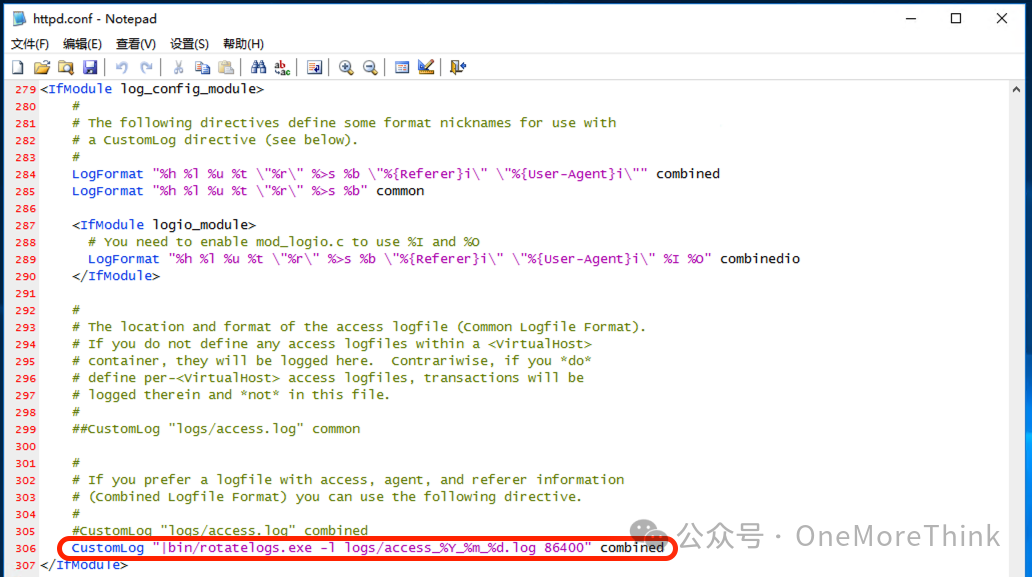1032x577 pixels.
Task: Click the exit door icon
Action: pyautogui.click(x=457, y=67)
